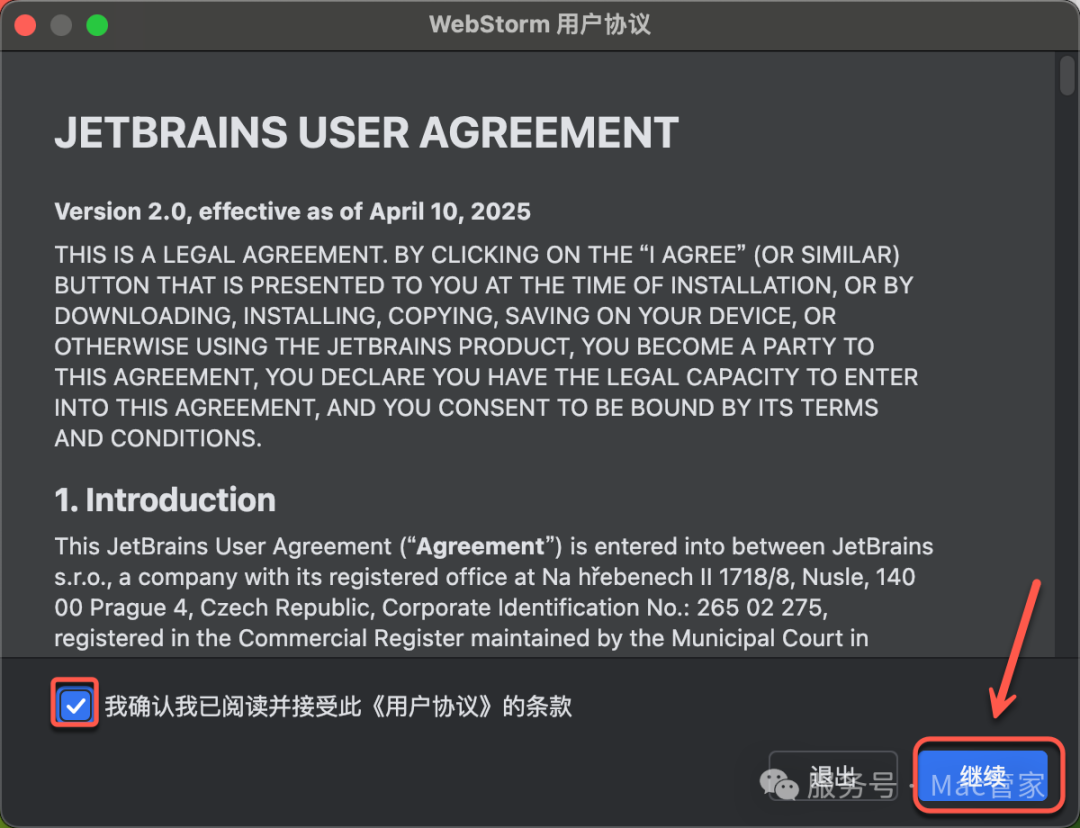The height and width of the screenshot is (828, 1080).
Task: Click the bold word Agreement in the introduction
Action: coord(480,547)
